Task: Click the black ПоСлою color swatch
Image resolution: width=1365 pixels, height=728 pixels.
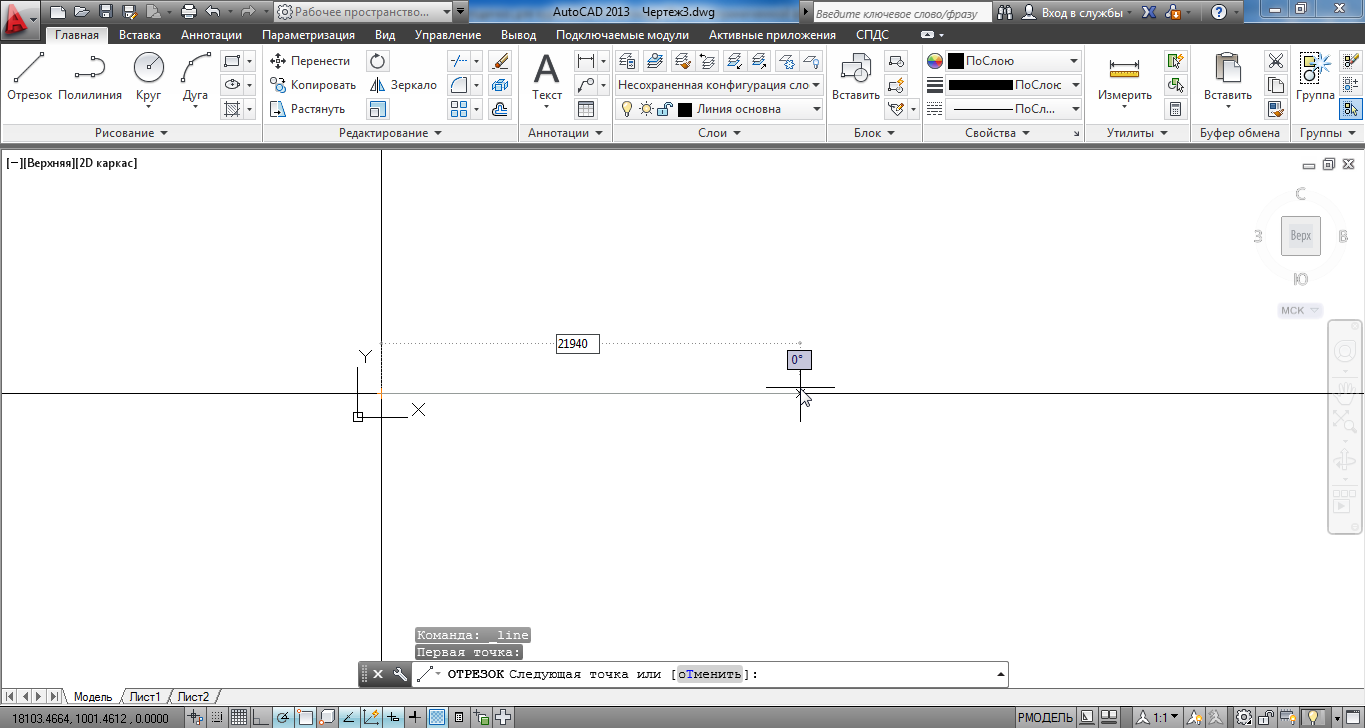Action: (x=956, y=61)
